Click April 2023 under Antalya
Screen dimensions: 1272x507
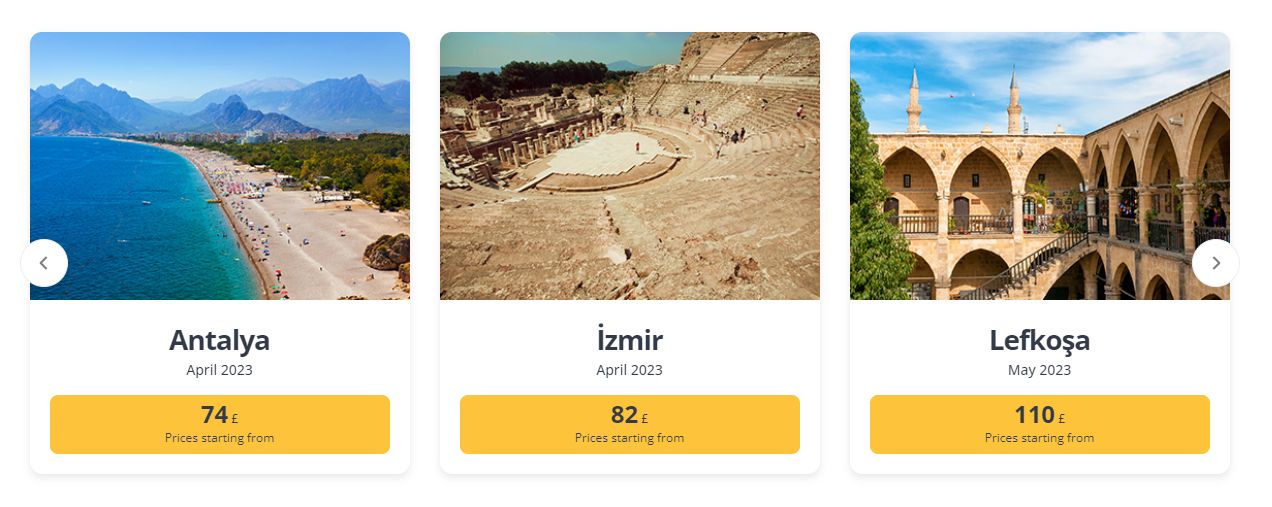[220, 370]
